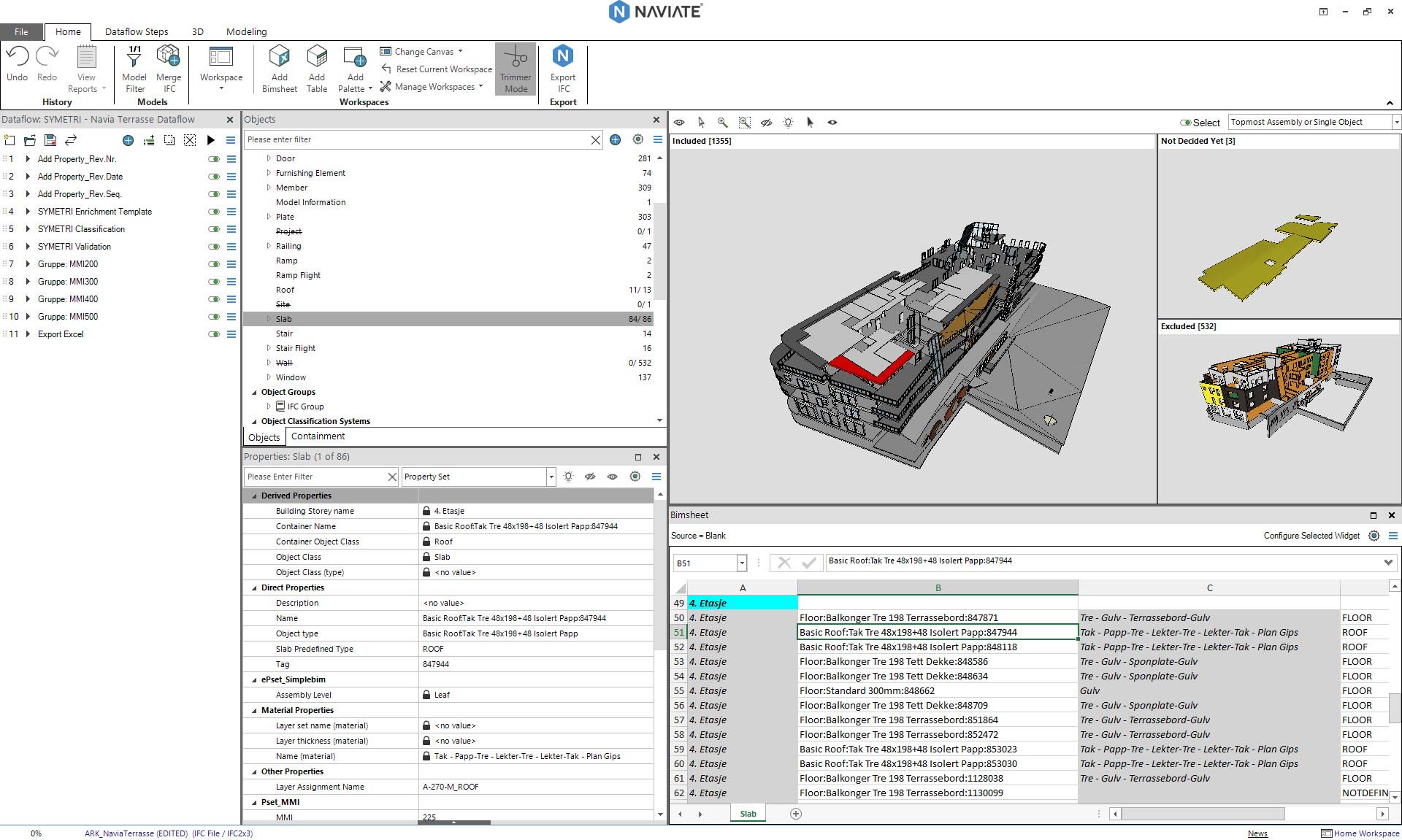The height and width of the screenshot is (840, 1402).
Task: Toggle SYMETRI Classification step on/off
Action: coord(214,229)
